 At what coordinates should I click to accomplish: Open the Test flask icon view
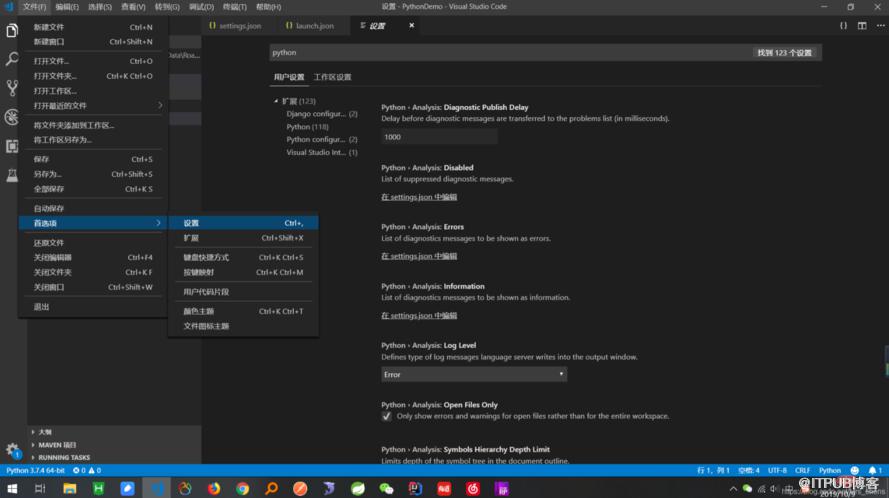[x=12, y=175]
